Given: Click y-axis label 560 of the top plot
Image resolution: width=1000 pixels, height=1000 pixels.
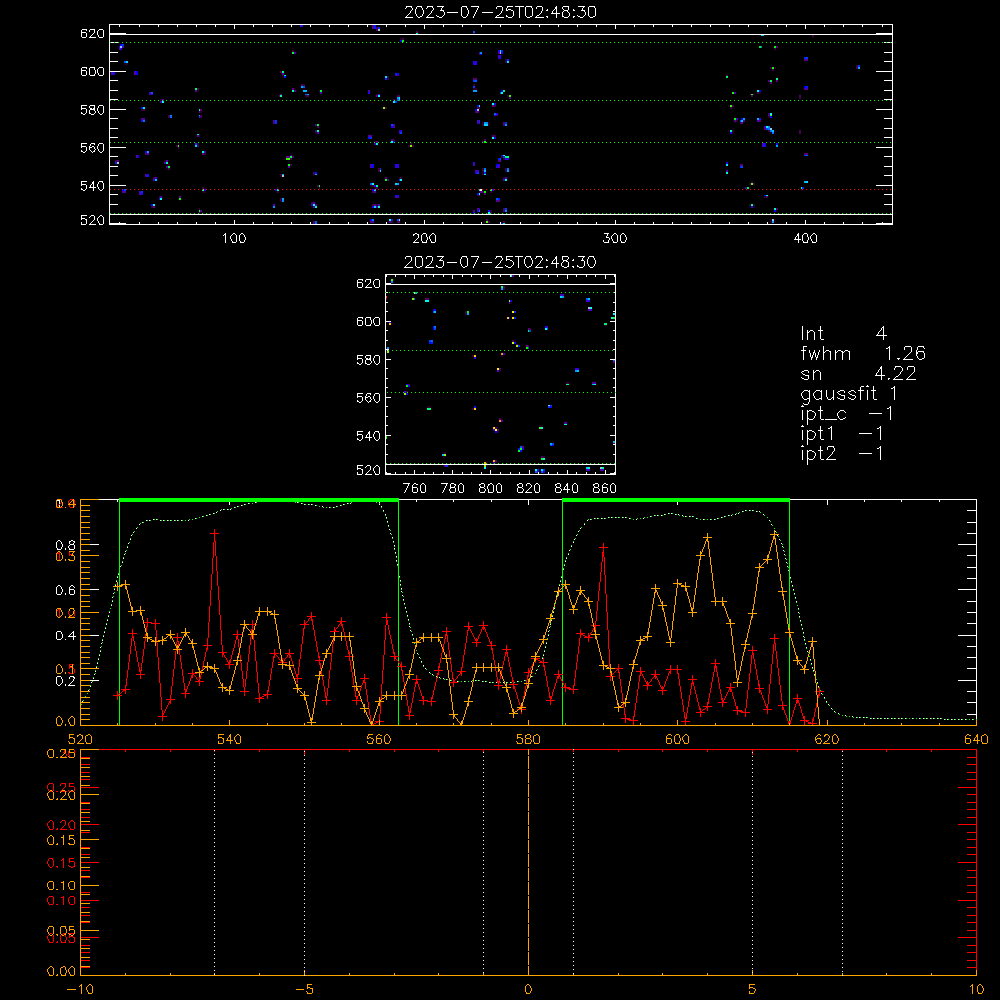Looking at the screenshot, I should tap(92, 147).
